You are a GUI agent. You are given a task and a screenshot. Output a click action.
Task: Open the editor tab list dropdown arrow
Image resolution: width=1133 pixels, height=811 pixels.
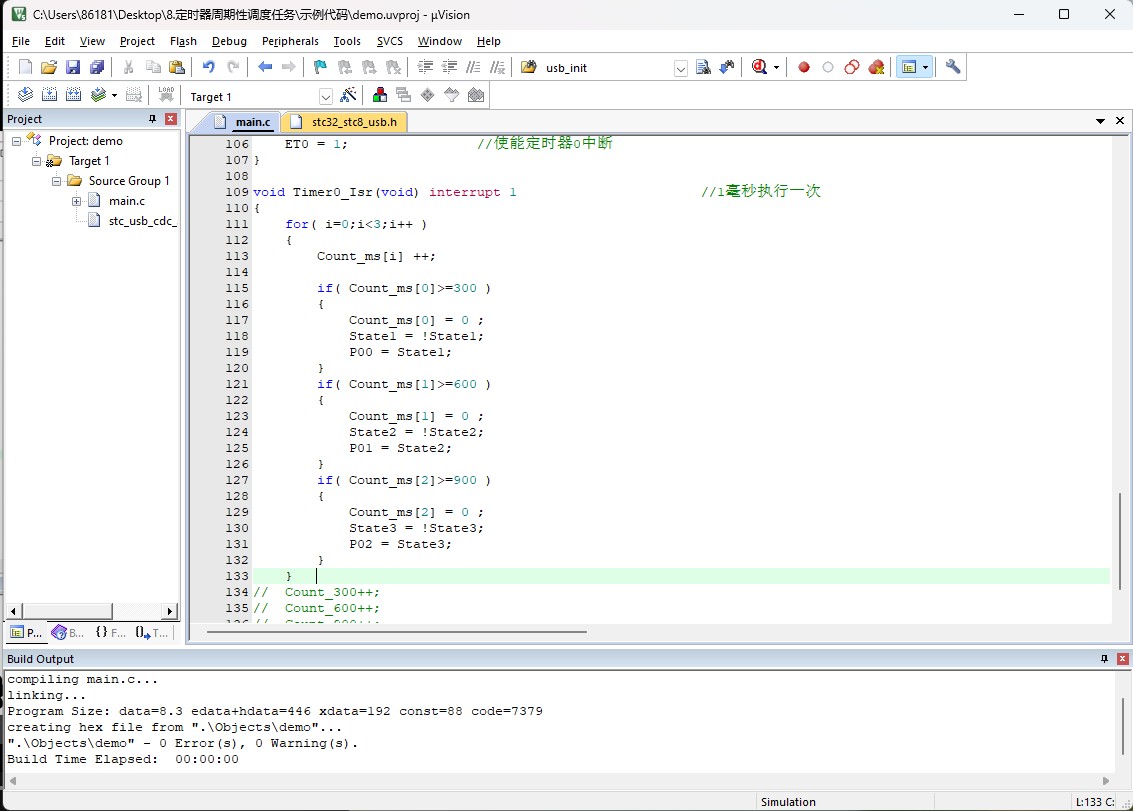pyautogui.click(x=1100, y=121)
